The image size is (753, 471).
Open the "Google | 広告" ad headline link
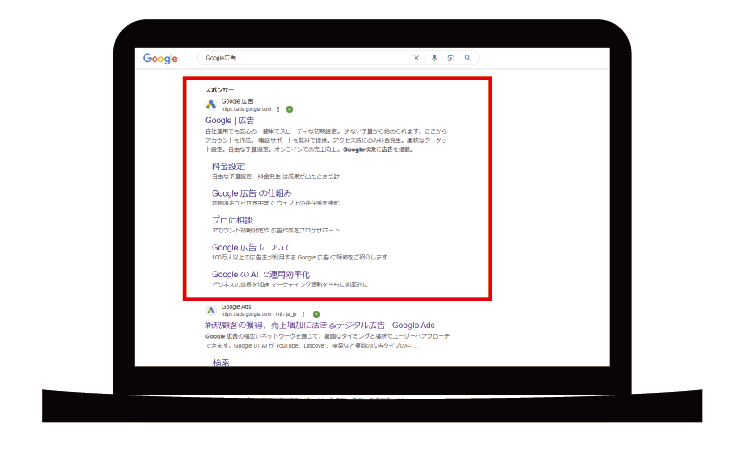click(230, 120)
